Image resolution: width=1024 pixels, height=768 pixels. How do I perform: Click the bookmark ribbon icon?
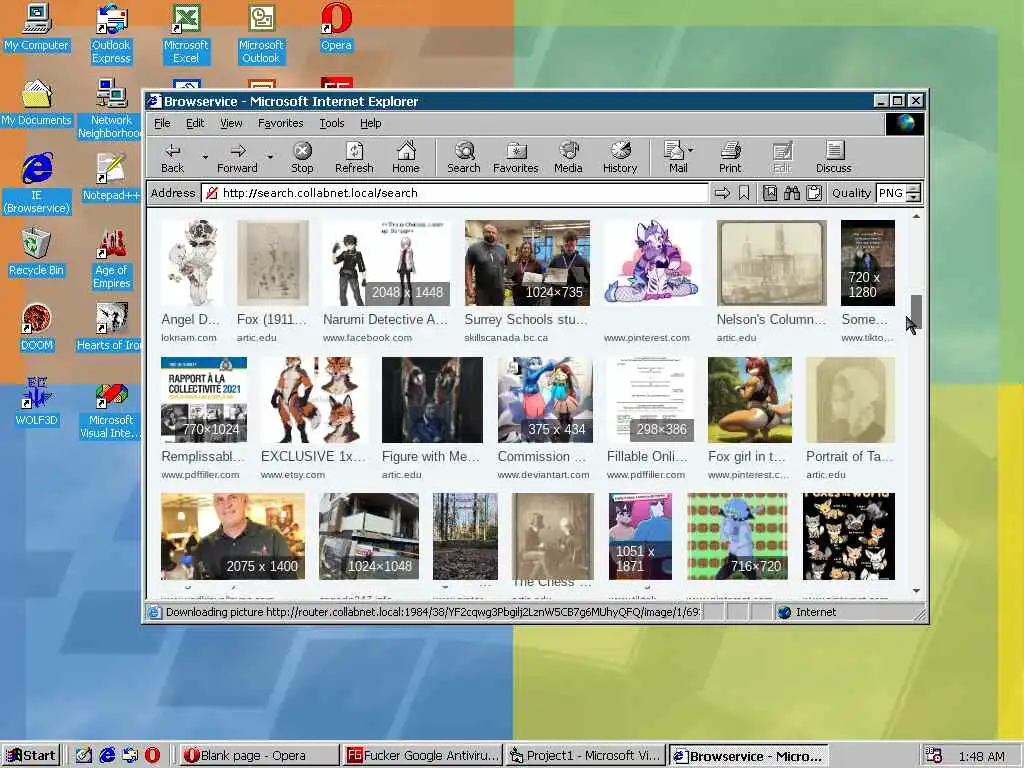(x=744, y=193)
